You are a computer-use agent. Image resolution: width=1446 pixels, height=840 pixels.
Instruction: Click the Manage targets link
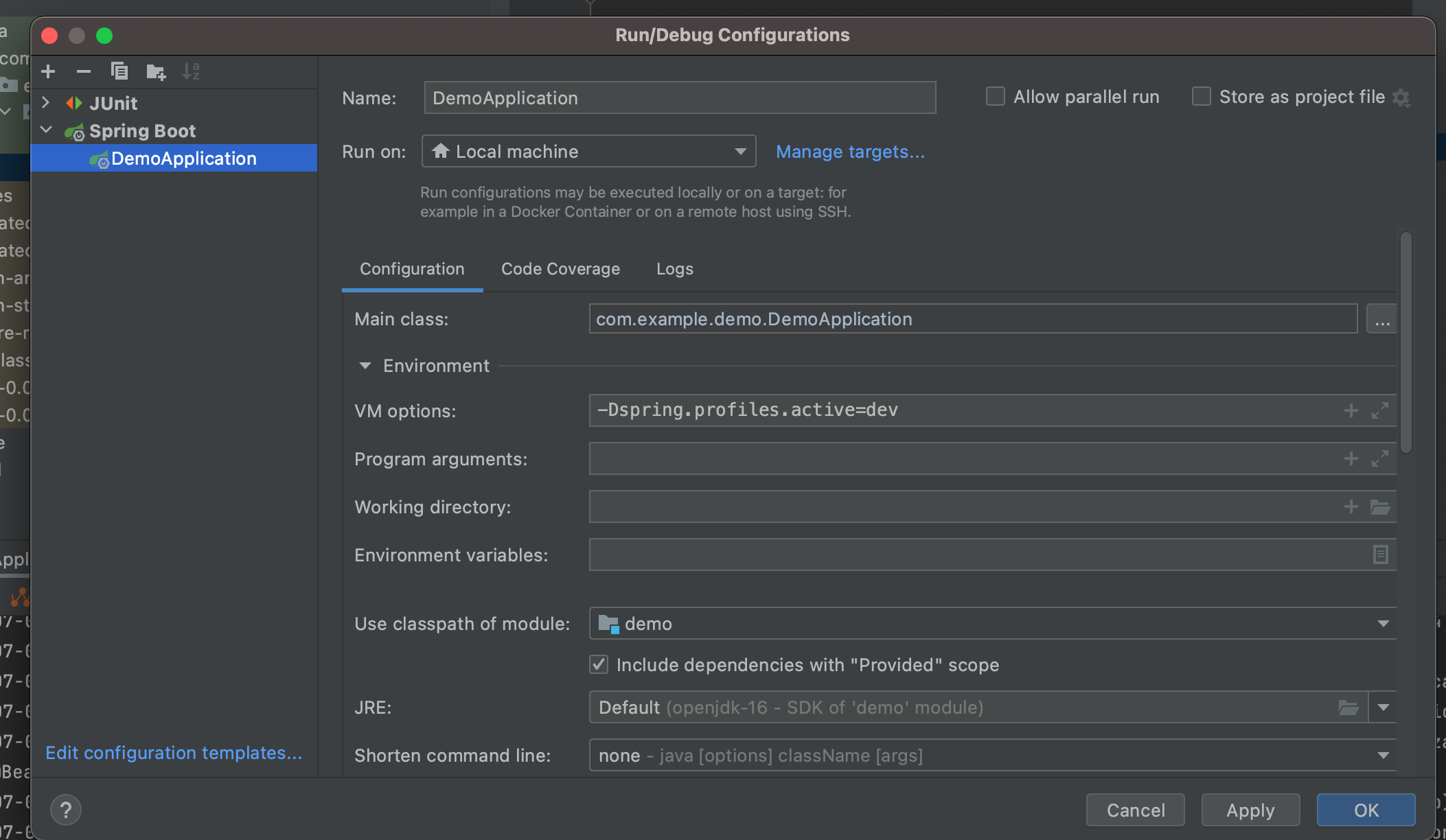(850, 152)
